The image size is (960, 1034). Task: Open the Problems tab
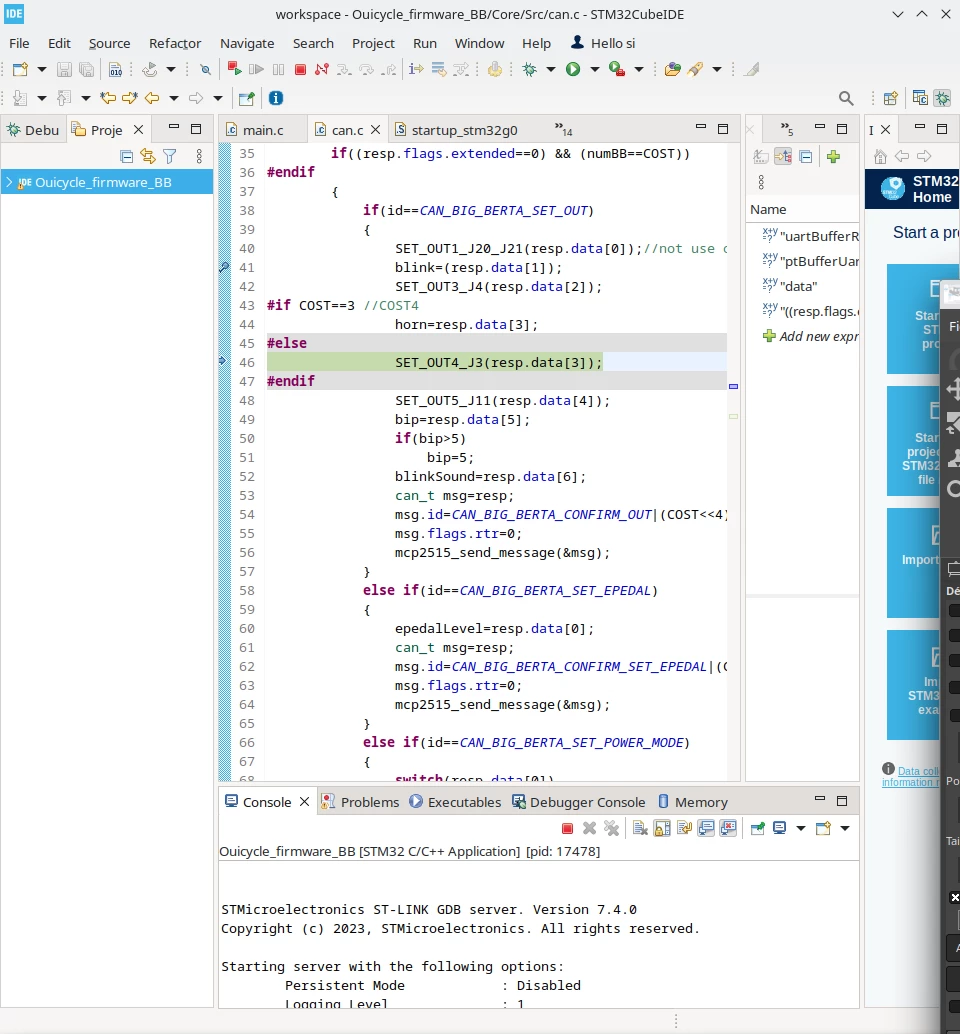(x=360, y=802)
